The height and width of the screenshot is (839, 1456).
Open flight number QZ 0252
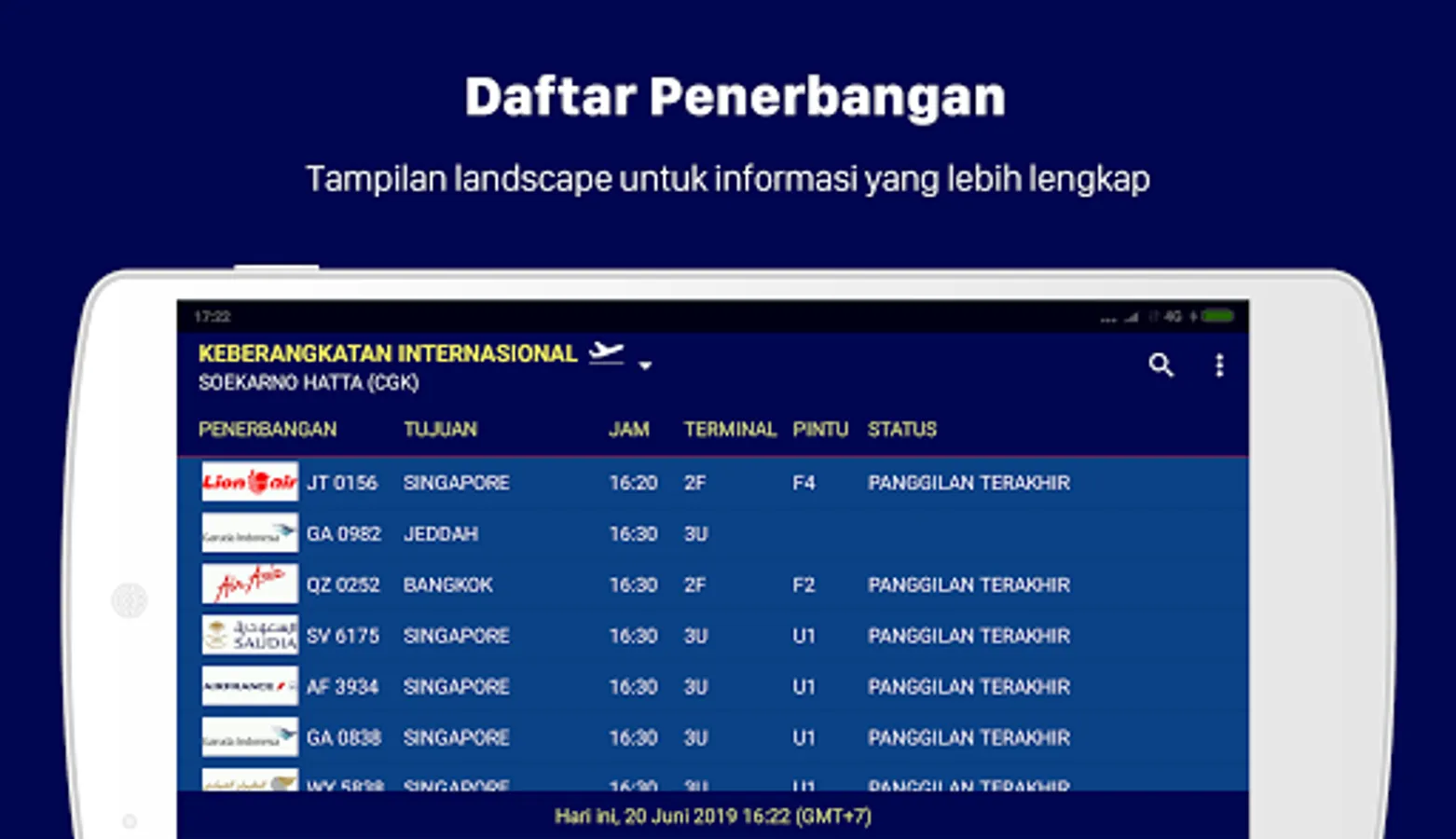pos(343,585)
